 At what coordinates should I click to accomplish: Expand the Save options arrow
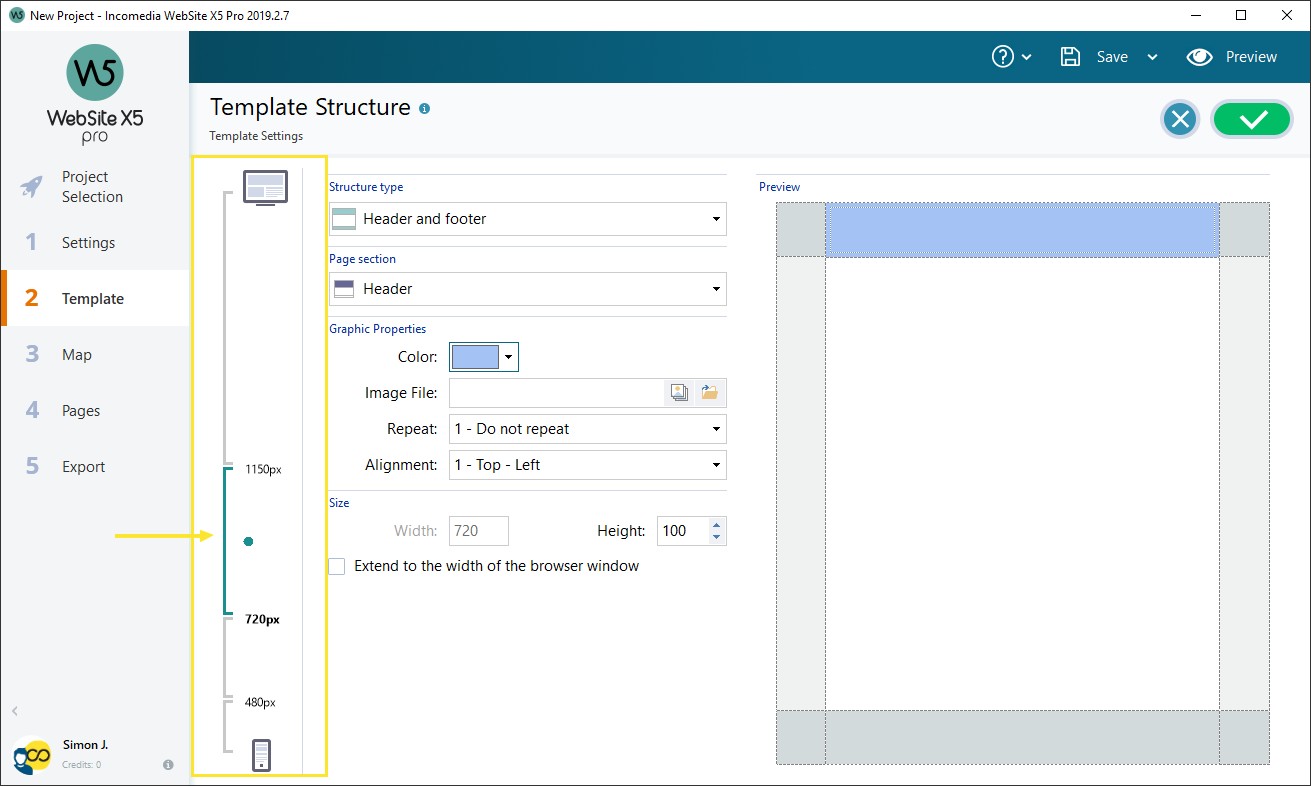pos(1152,57)
